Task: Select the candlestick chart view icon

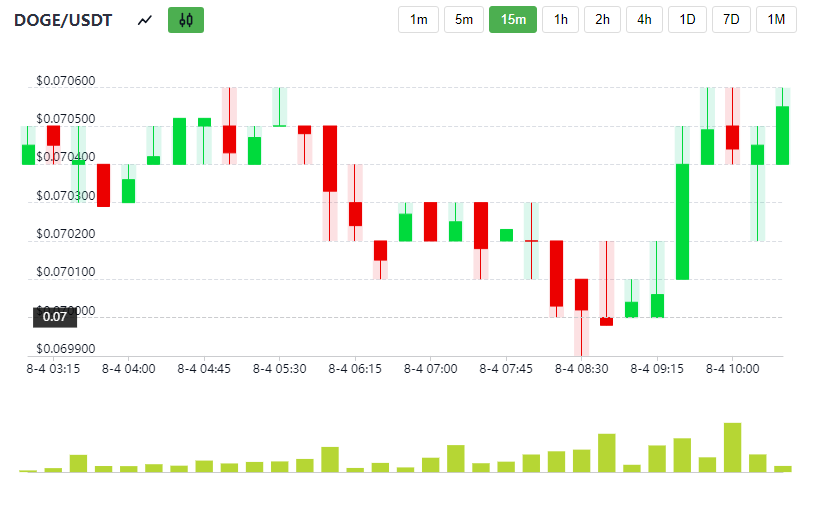Action: click(186, 20)
